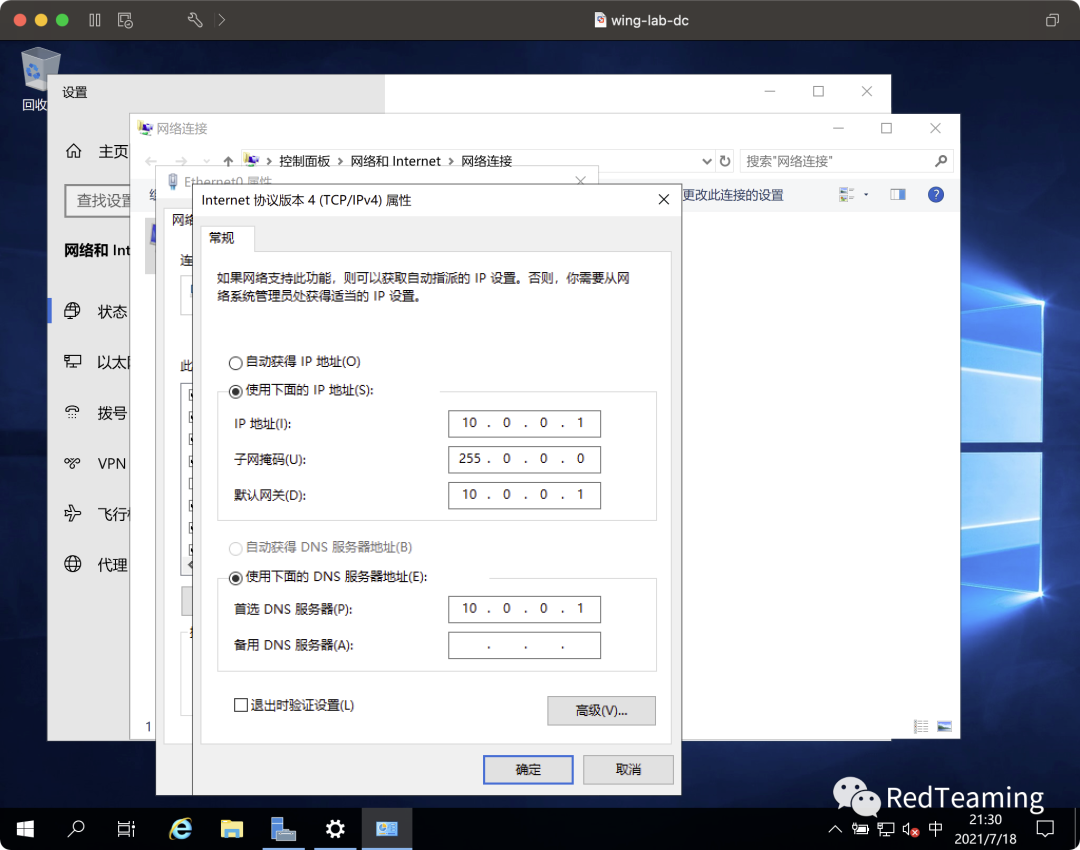This screenshot has width=1080, height=850.
Task: Click the subnet mask input field
Action: coord(524,459)
